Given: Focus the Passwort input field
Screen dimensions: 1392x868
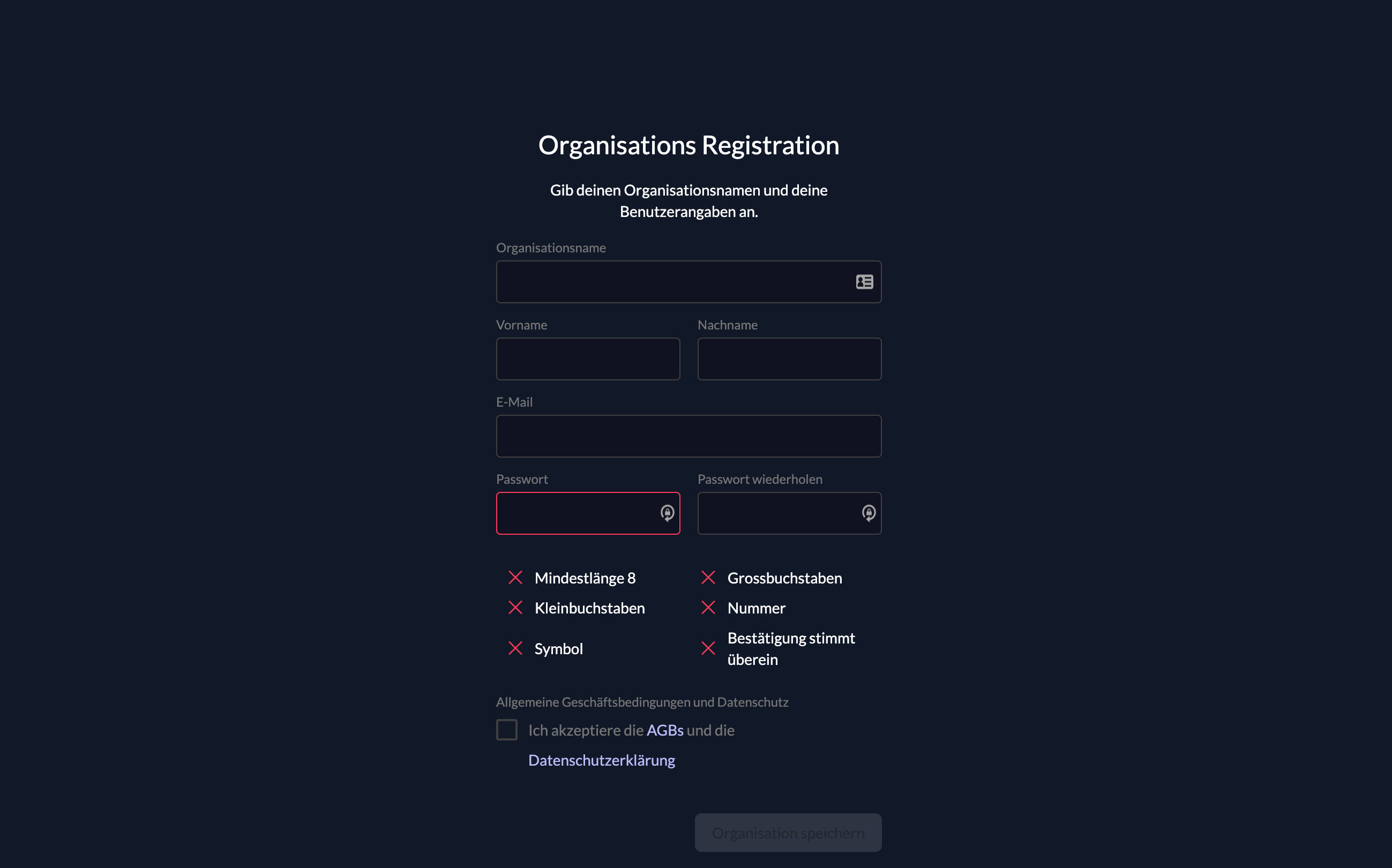Looking at the screenshot, I should click(574, 513).
